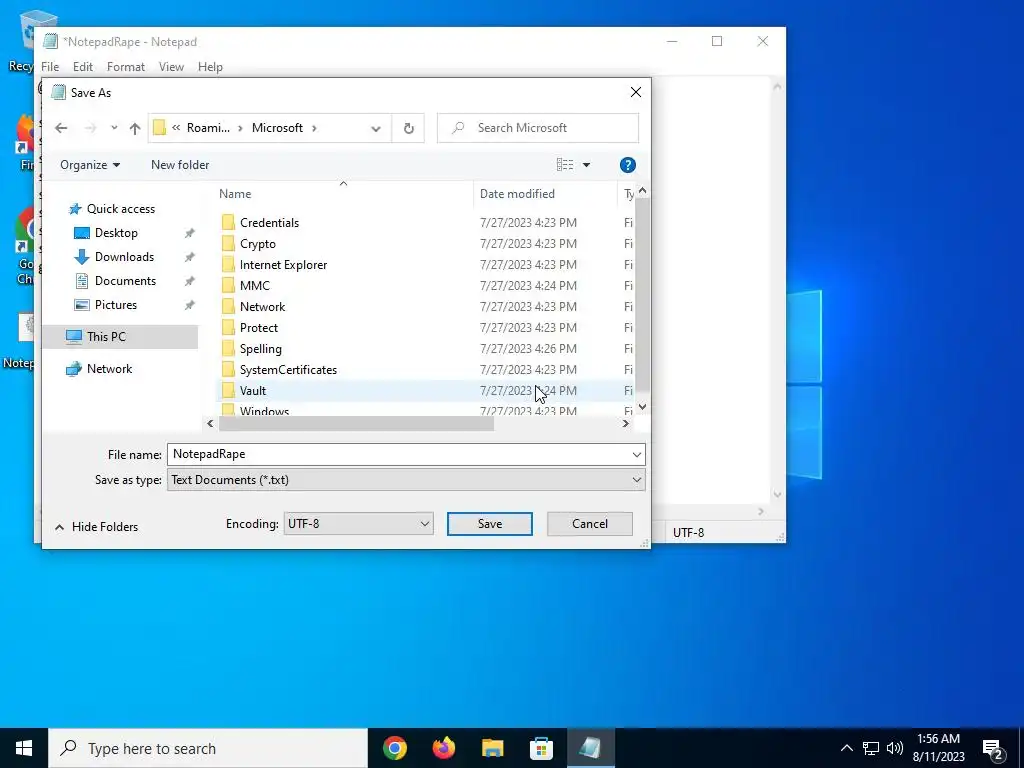
Task: Go up one folder level arrow
Action: point(135,128)
